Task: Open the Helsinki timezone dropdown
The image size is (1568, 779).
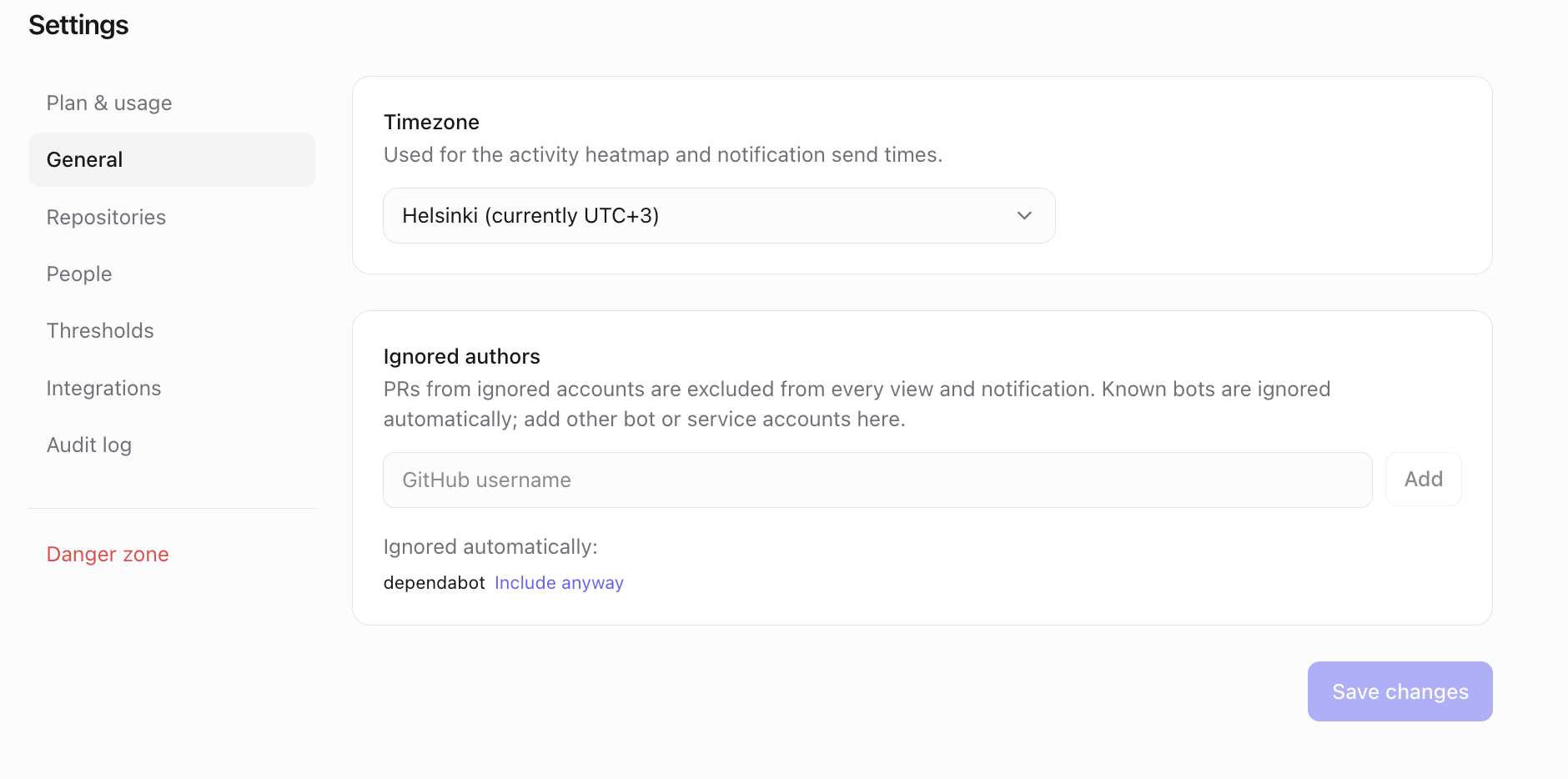Action: coord(719,216)
